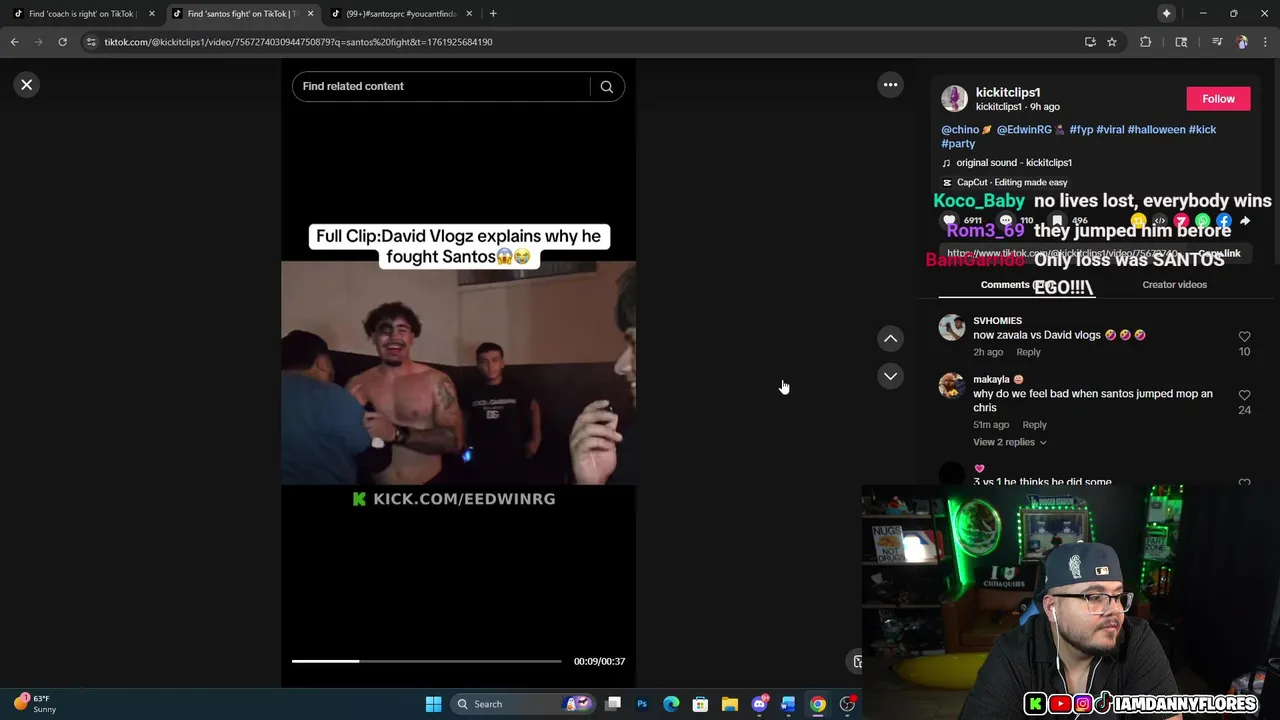1280x720 pixels.
Task: Open Photoshop from taskbar
Action: pos(642,704)
